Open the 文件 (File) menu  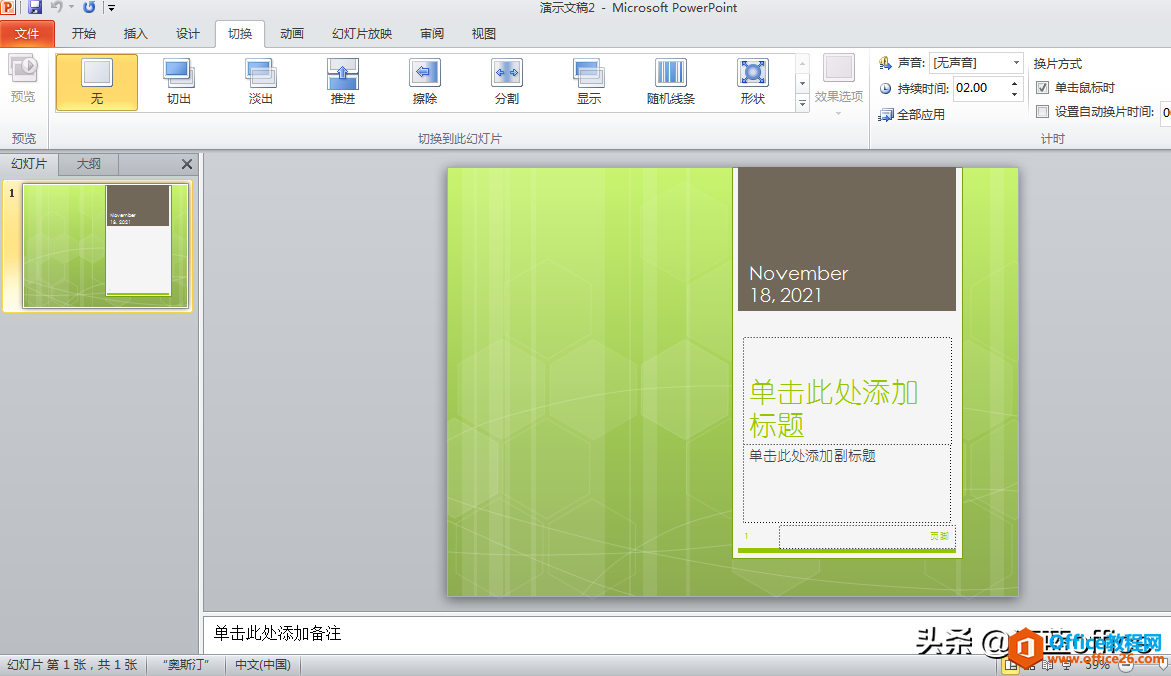pos(28,33)
